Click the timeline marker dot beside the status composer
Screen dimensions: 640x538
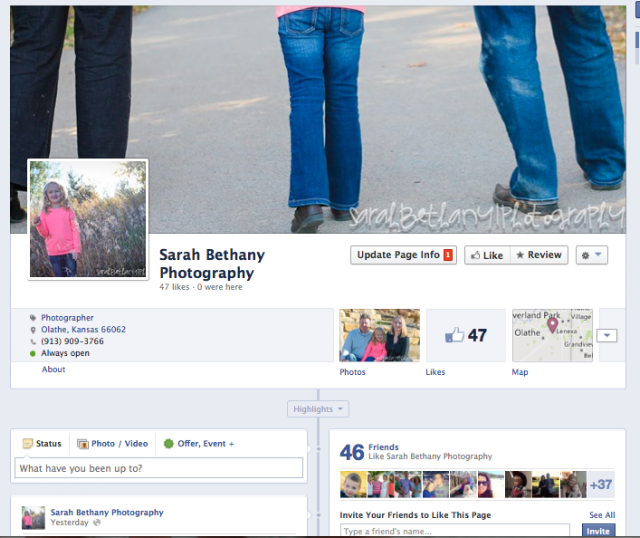pos(318,449)
